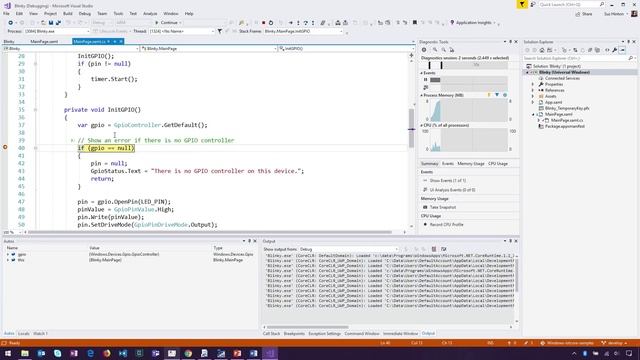Click Take Snapshot link

[x=442, y=207]
